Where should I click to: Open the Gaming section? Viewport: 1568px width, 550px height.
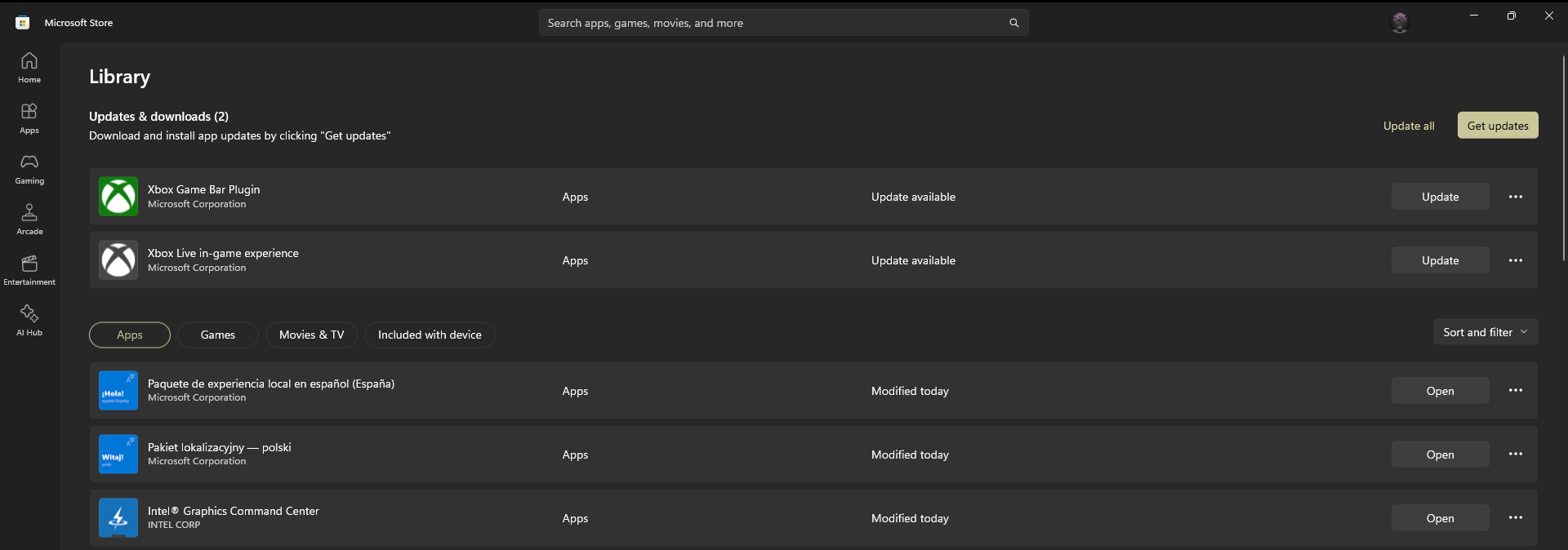[29, 169]
